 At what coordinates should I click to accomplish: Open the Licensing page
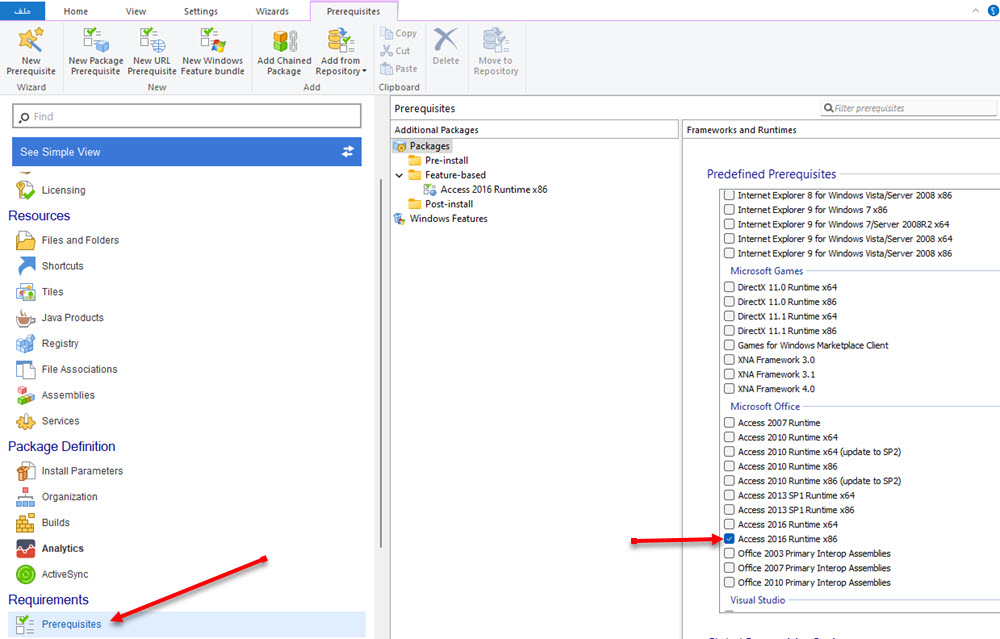51,190
